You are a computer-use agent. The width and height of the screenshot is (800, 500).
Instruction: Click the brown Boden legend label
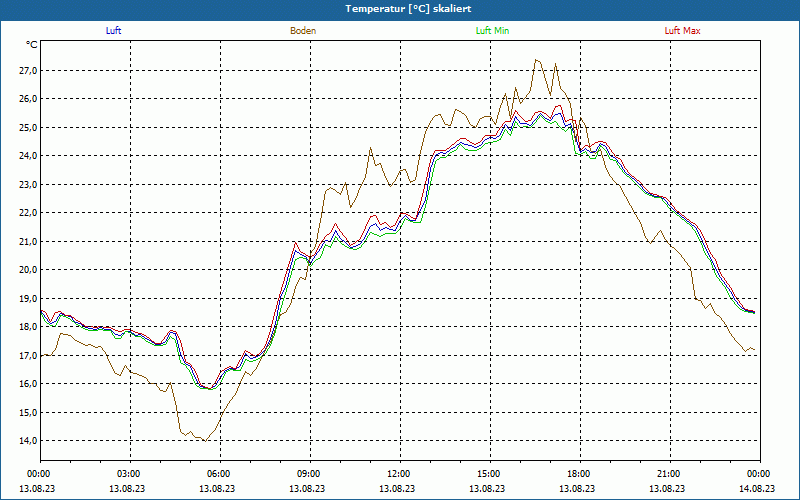click(303, 31)
